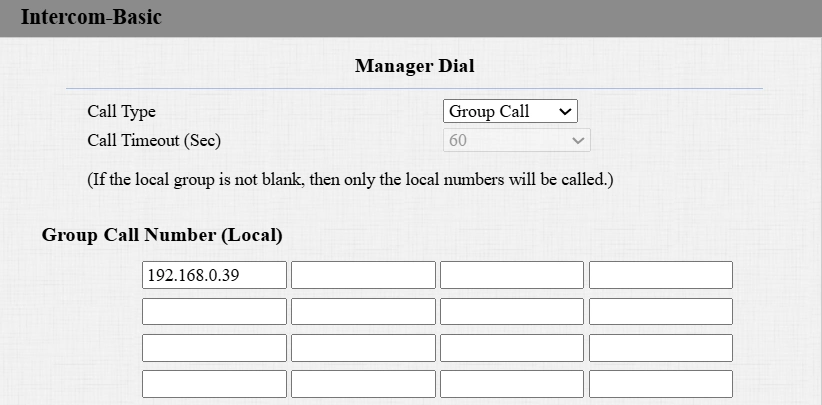Click fourth-row fourth-column group call field
The image size is (822, 405).
point(660,384)
